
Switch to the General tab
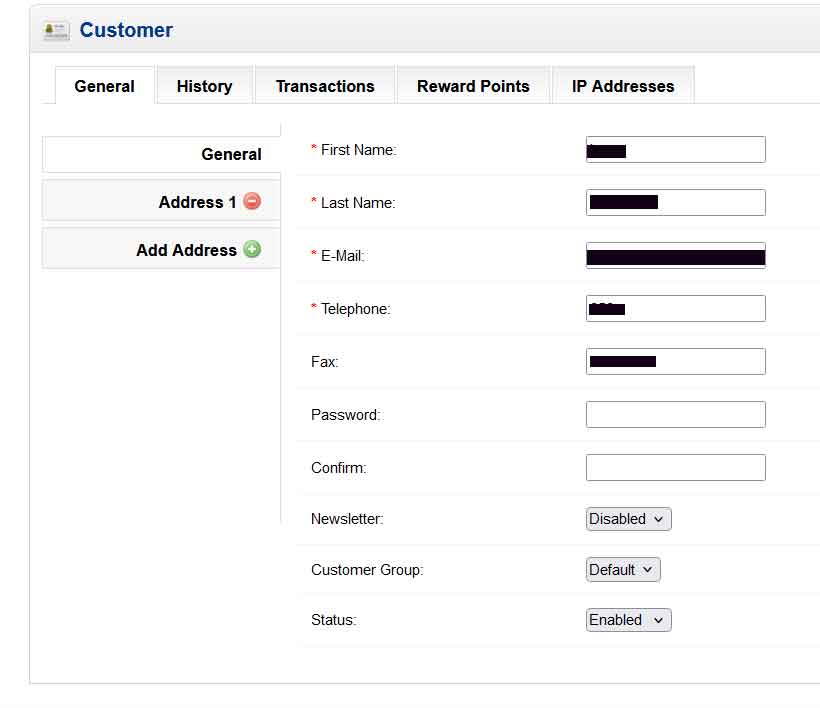pos(105,86)
